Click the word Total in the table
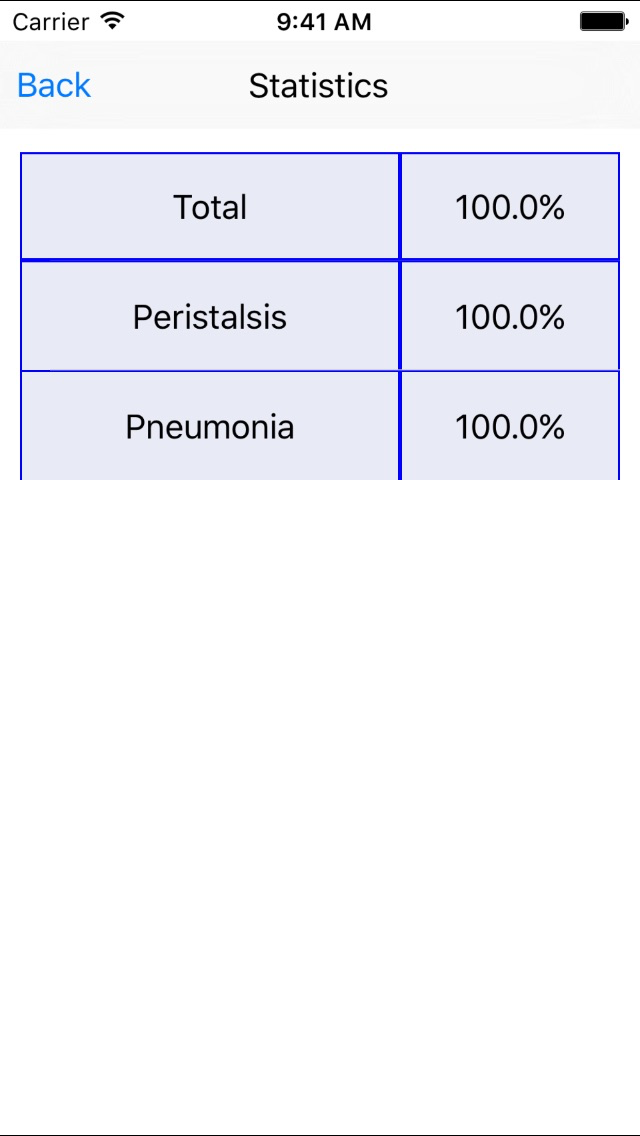Screen dimensions: 640x1136 [210, 207]
